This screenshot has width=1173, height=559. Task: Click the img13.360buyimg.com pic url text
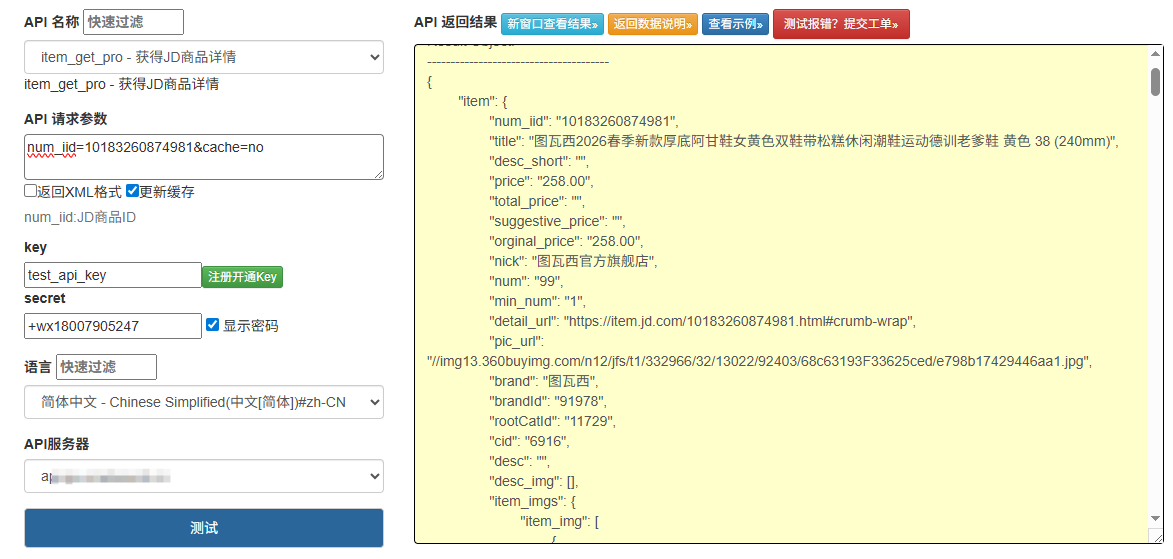pos(760,361)
